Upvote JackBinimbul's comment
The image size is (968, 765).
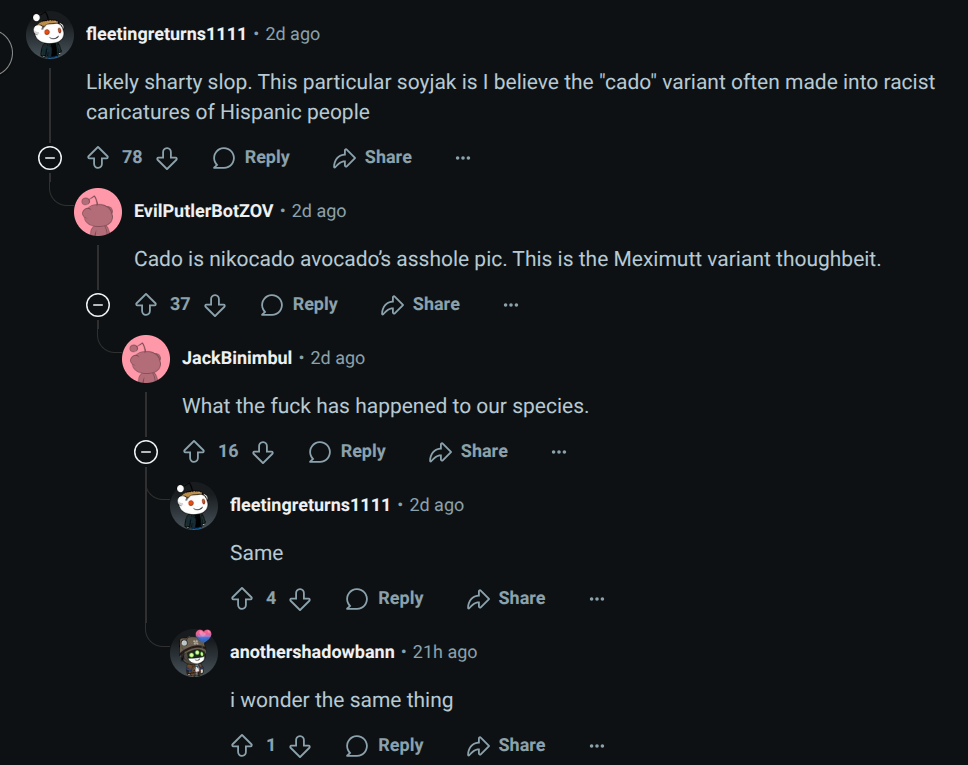[194, 451]
